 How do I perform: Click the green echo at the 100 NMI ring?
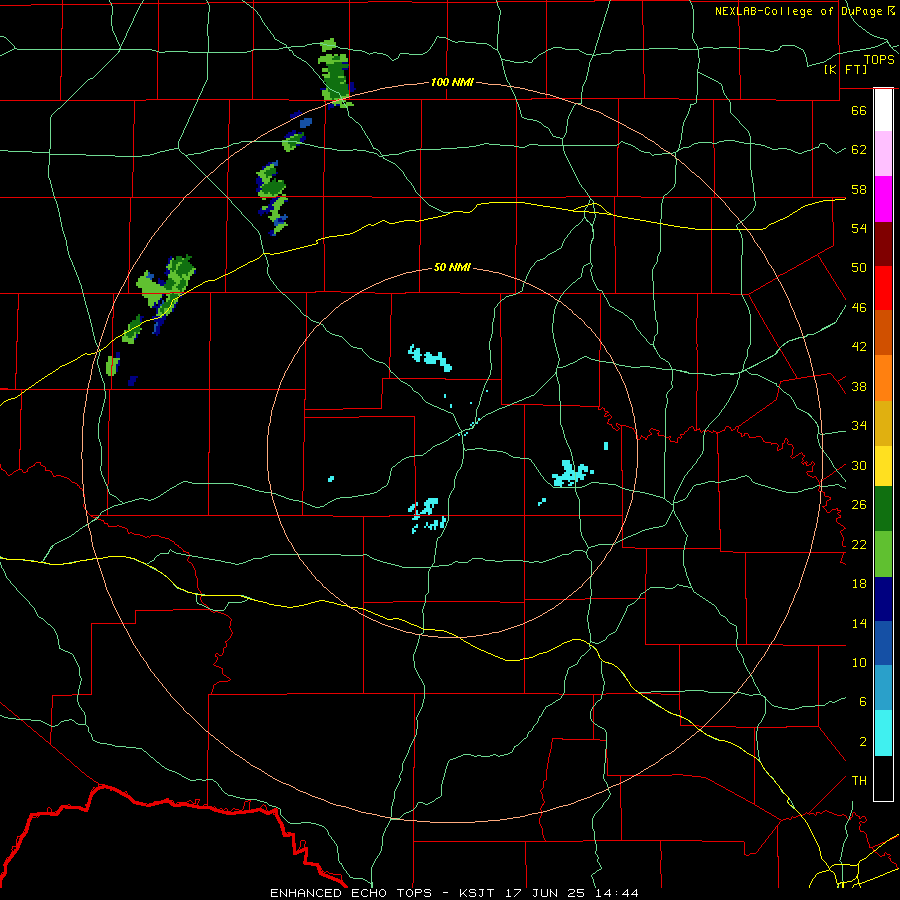pyautogui.click(x=334, y=73)
